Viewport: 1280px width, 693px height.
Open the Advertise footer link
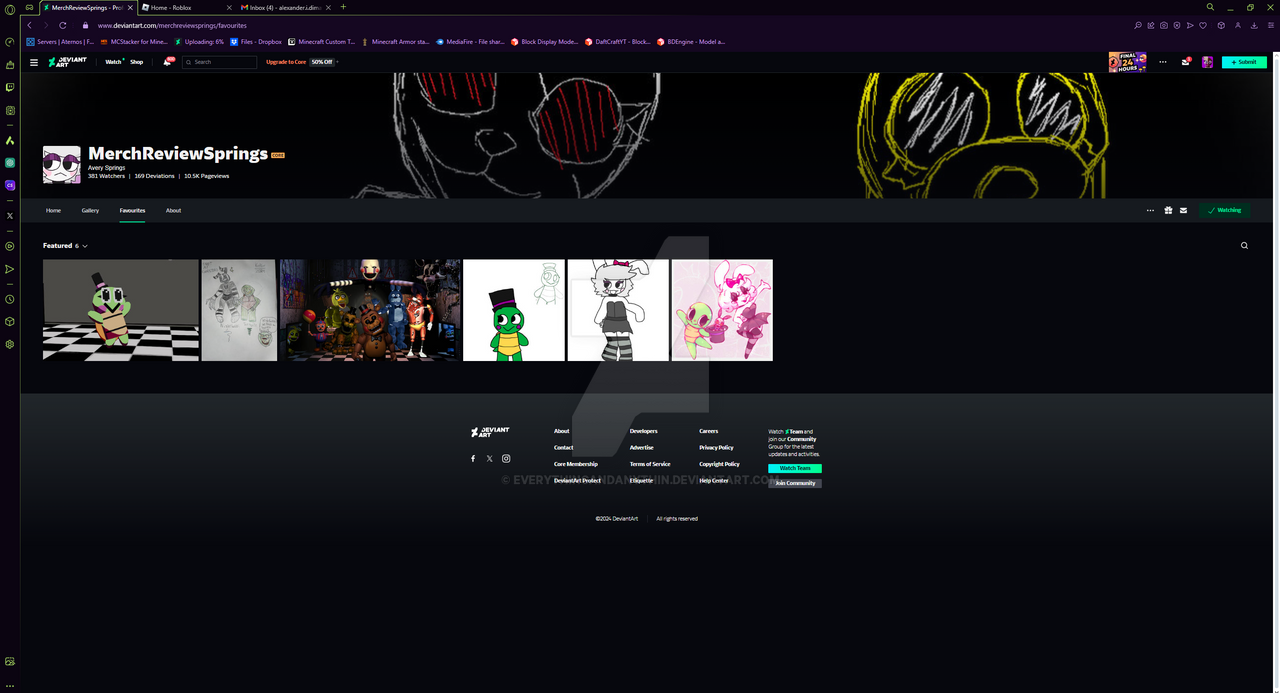[x=641, y=448]
